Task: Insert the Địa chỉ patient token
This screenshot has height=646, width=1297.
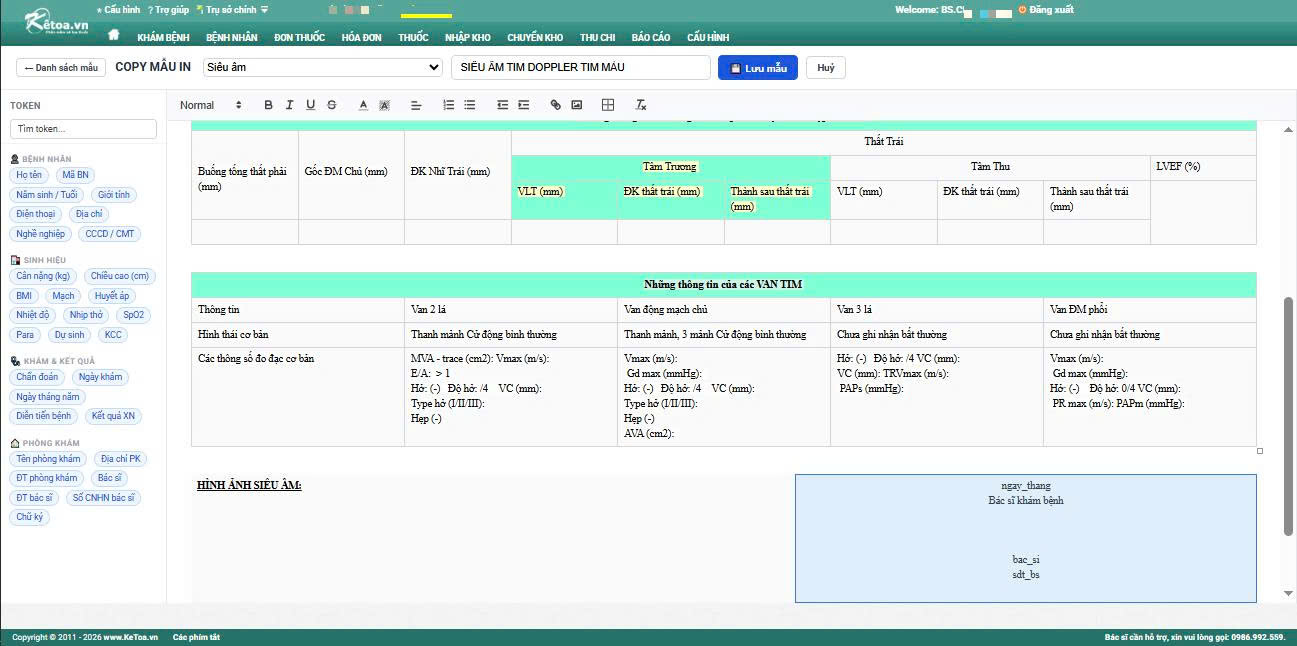Action: (89, 214)
